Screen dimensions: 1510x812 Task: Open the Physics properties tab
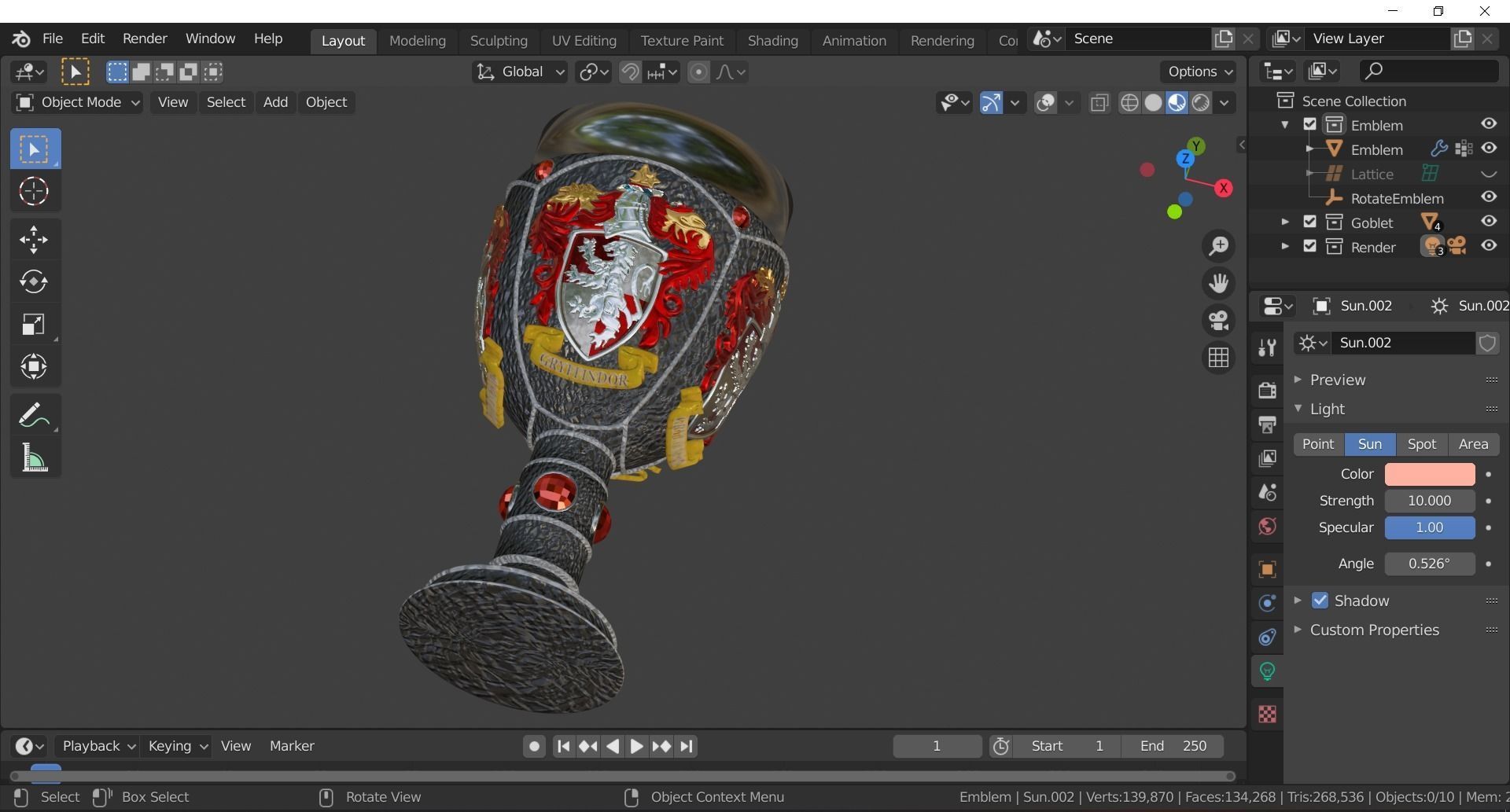(1267, 603)
